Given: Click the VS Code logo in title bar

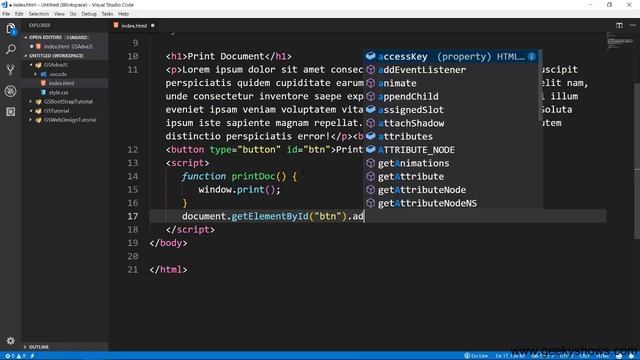Looking at the screenshot, I should coord(4,4).
